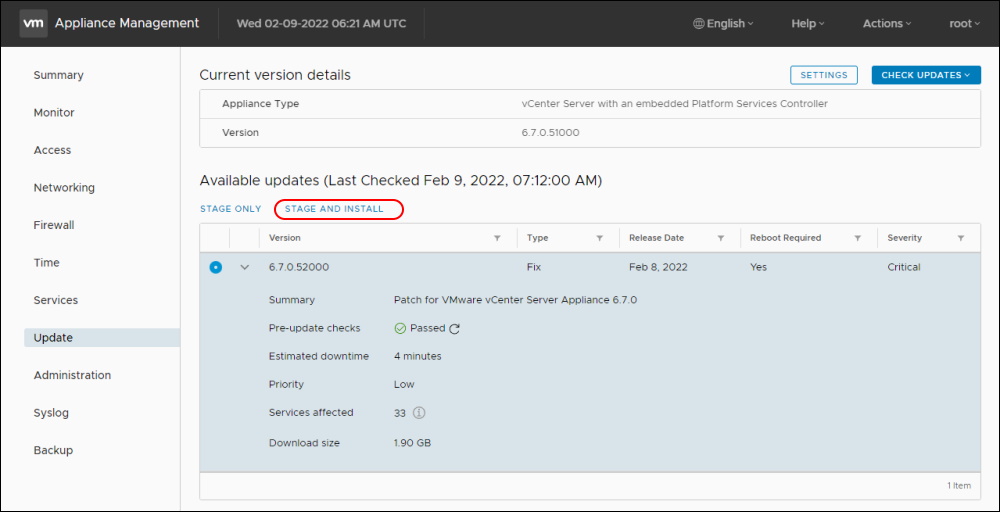Open the Actions dropdown menu
The width and height of the screenshot is (1000, 512).
point(886,24)
